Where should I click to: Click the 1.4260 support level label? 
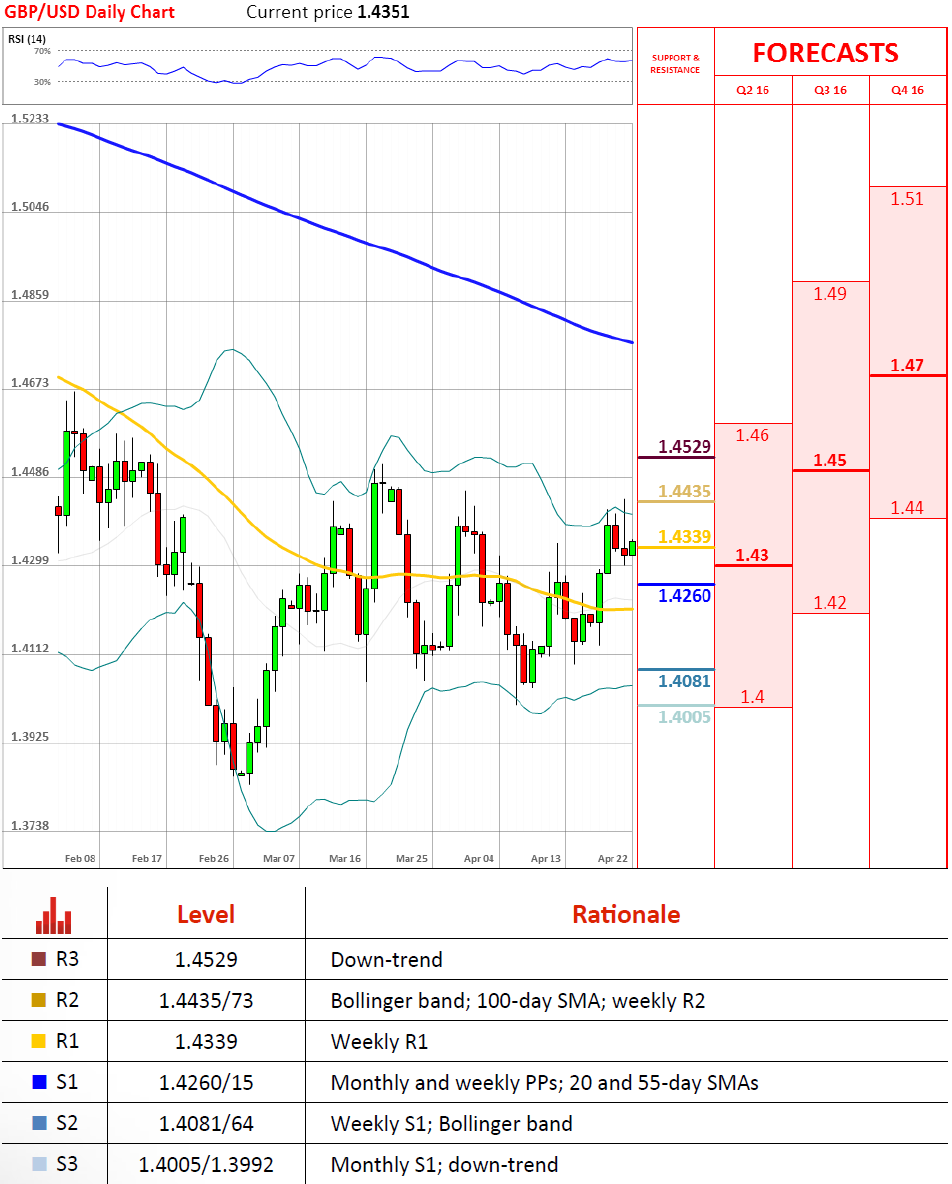[684, 596]
